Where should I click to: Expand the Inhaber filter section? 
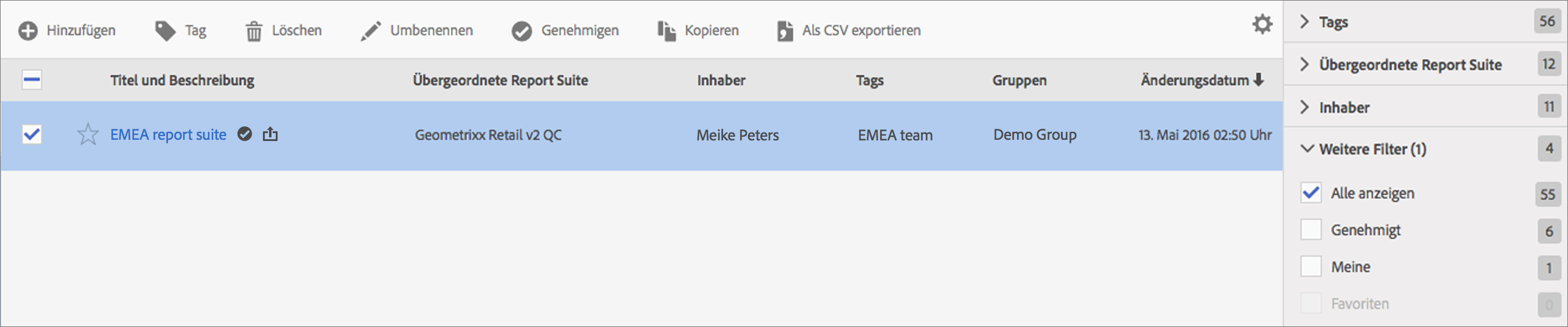1304,108
